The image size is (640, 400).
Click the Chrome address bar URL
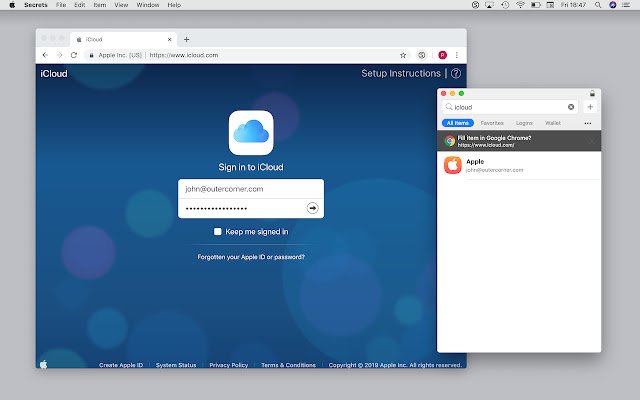[184, 55]
